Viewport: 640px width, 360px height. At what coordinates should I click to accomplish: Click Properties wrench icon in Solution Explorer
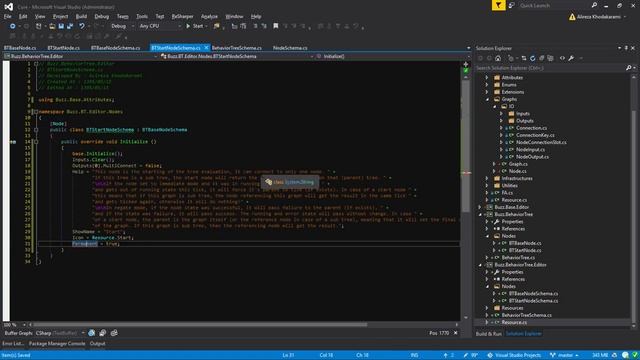click(x=571, y=58)
